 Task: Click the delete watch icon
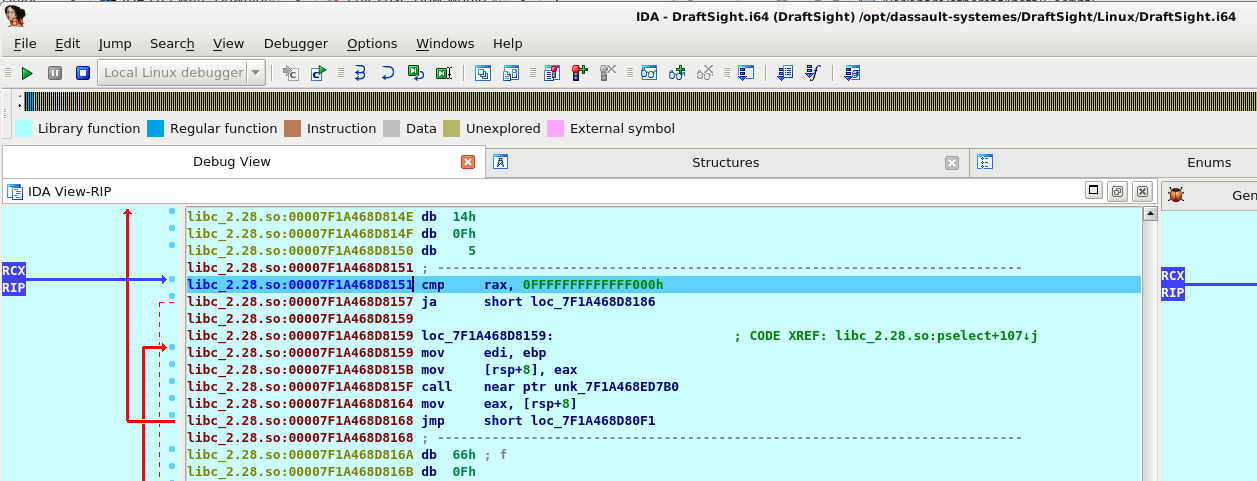[705, 73]
